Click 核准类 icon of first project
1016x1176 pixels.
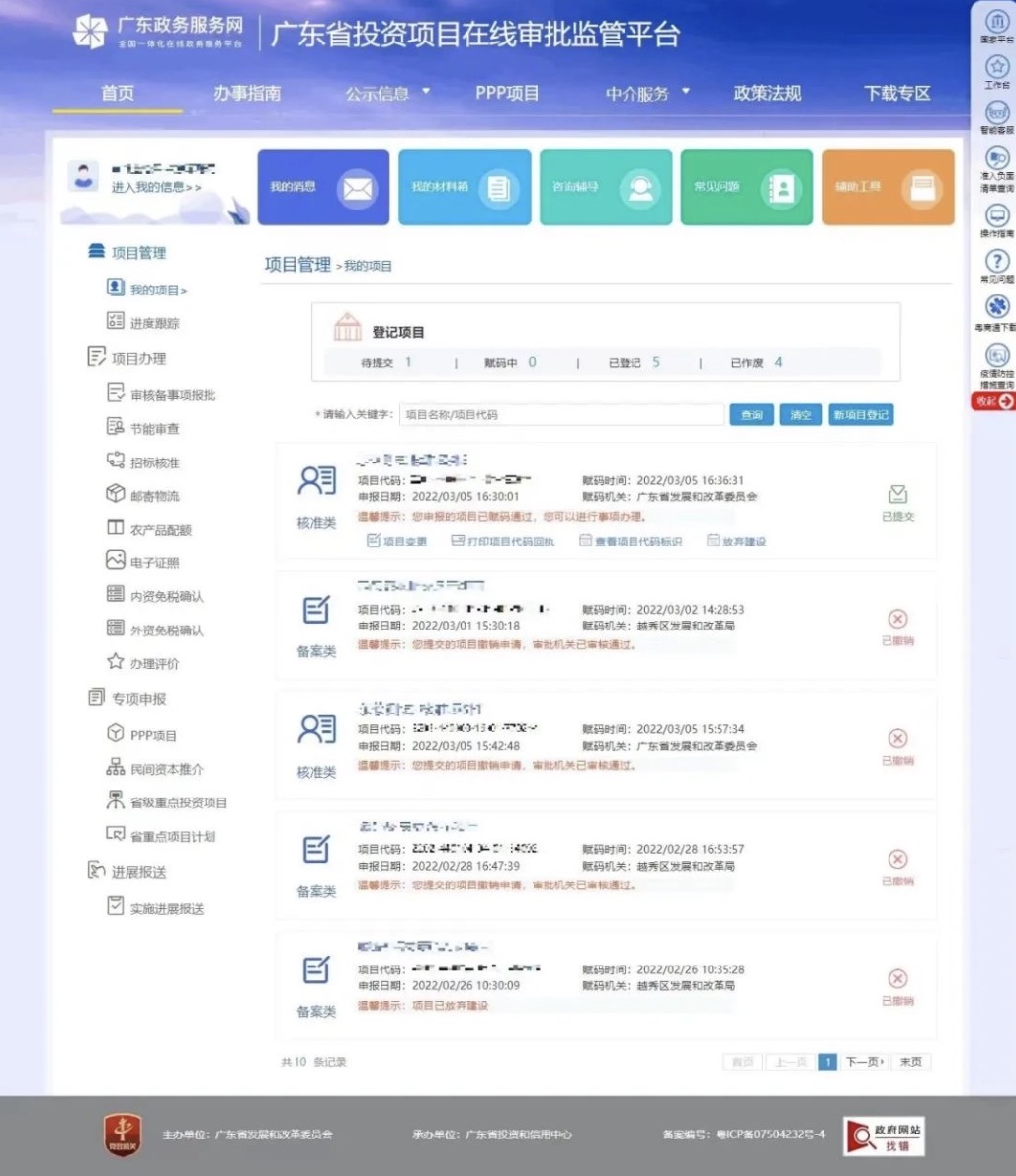317,480
